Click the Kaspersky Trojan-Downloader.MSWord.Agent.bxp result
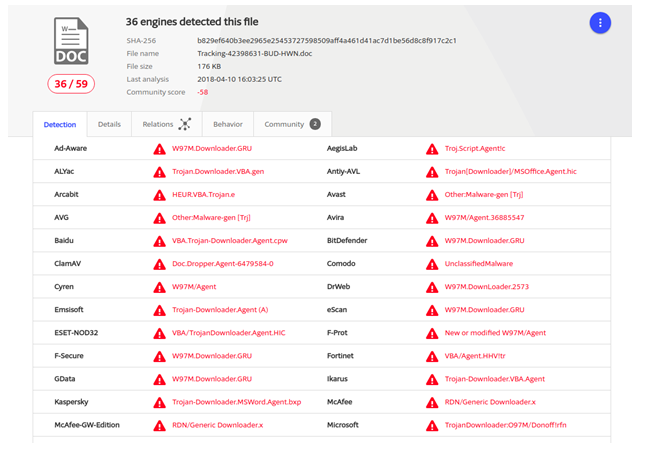This screenshot has width=658, height=451. point(236,402)
